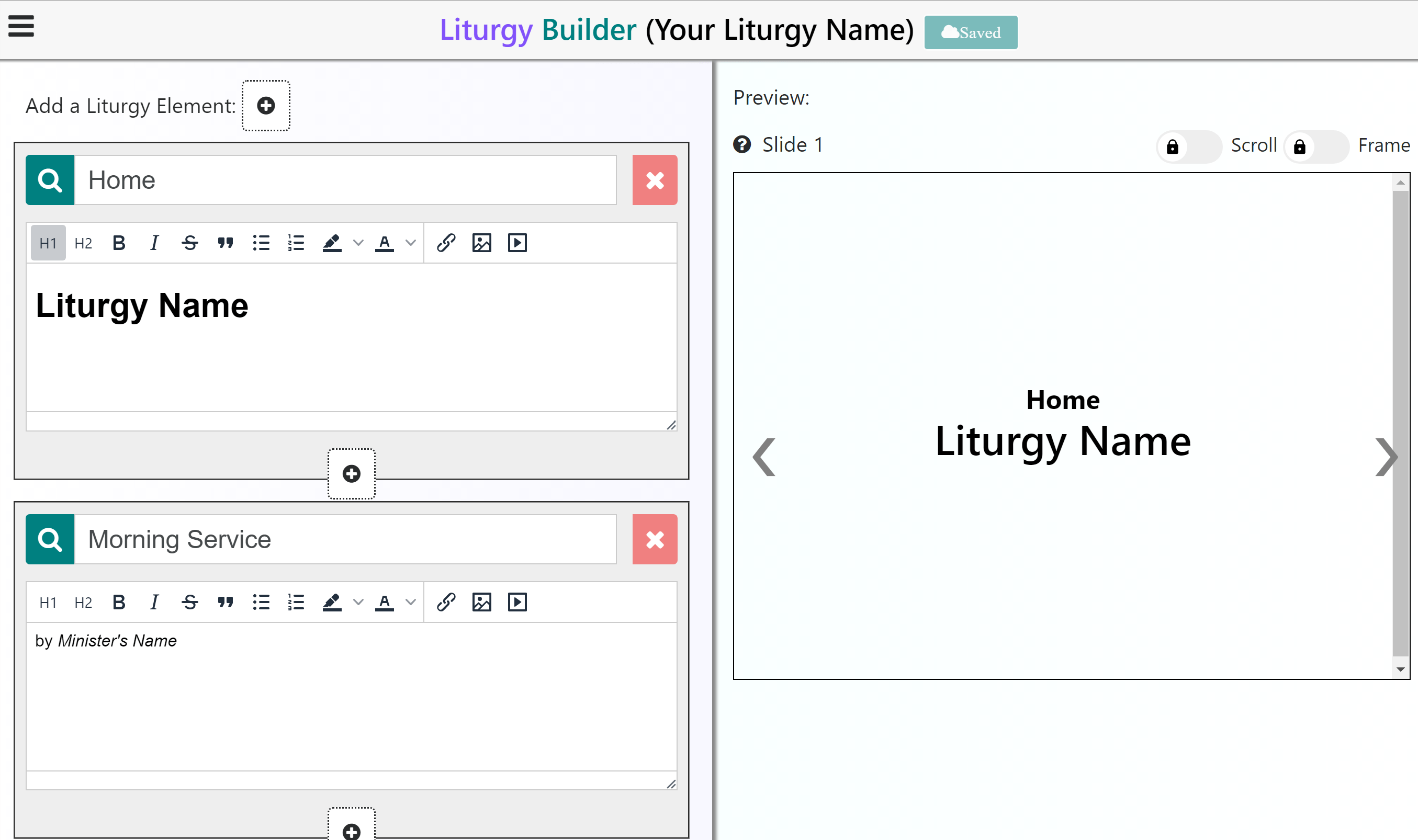
Task: Open the hamburger menu
Action: pyautogui.click(x=21, y=26)
